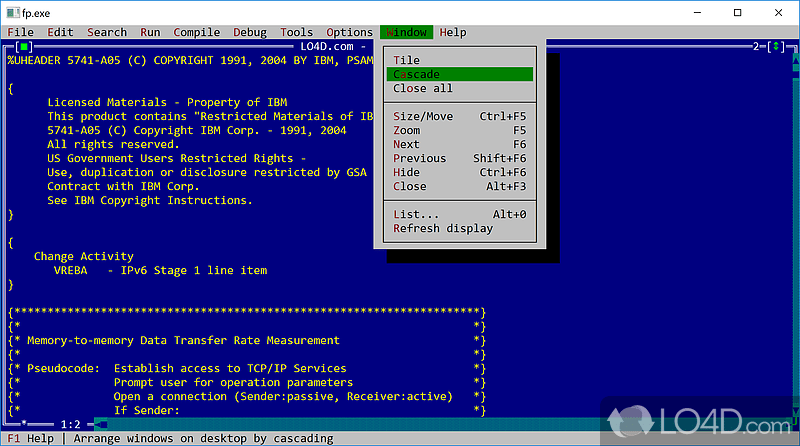Click the If Sender: line
This screenshot has height=446, width=800.
(x=146, y=411)
